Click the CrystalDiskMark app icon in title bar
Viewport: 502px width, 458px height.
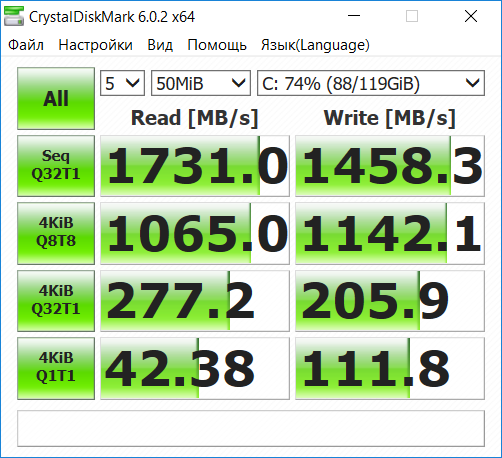pyautogui.click(x=14, y=16)
